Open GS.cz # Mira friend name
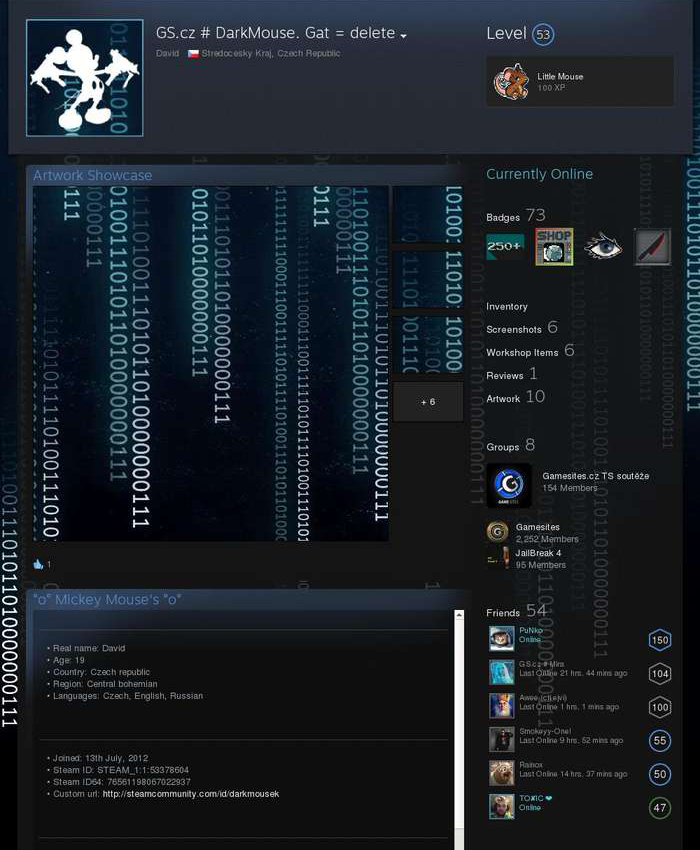 click(x=541, y=664)
